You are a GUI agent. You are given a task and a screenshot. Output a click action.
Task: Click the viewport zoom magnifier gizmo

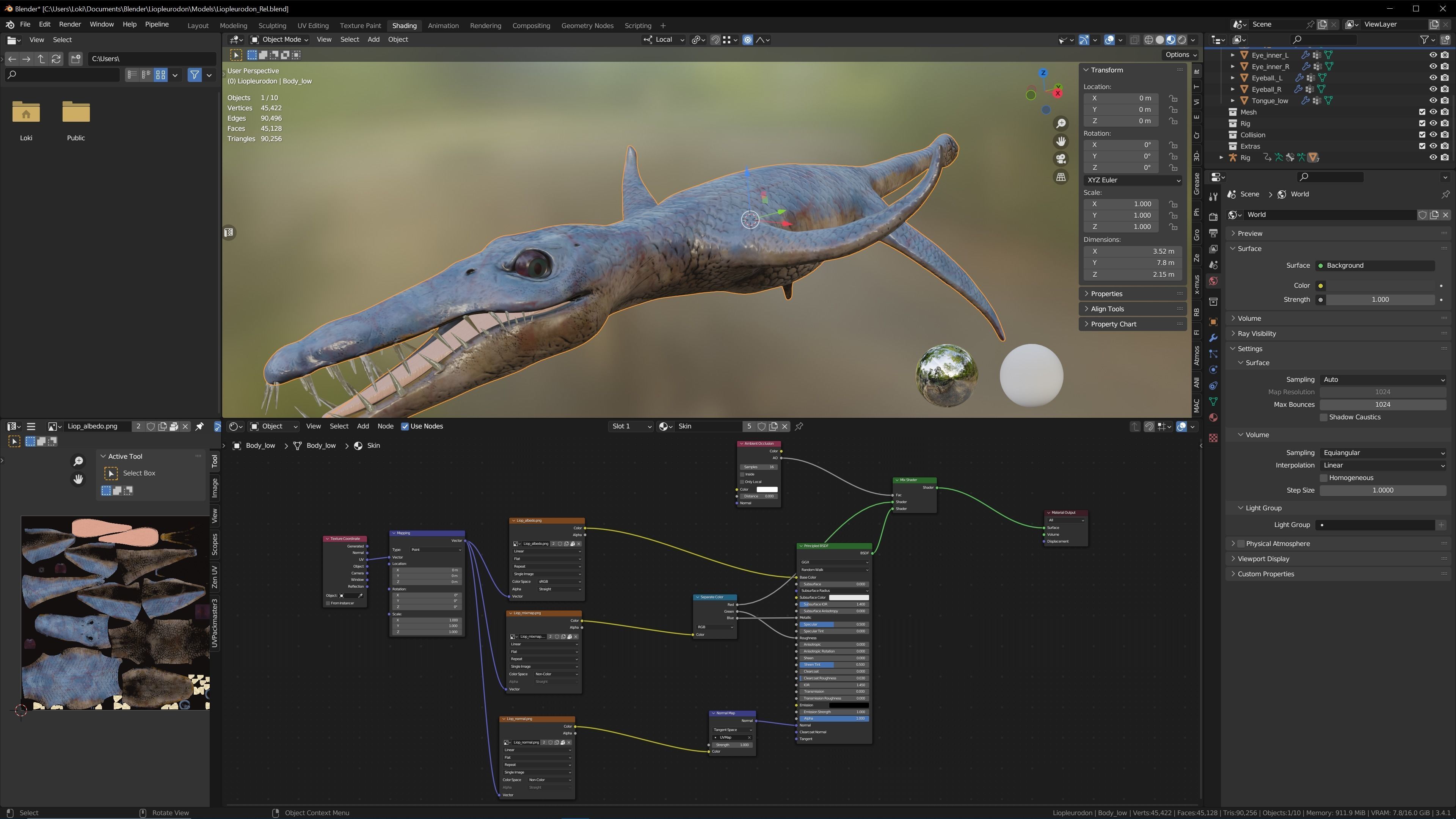pos(1061,123)
